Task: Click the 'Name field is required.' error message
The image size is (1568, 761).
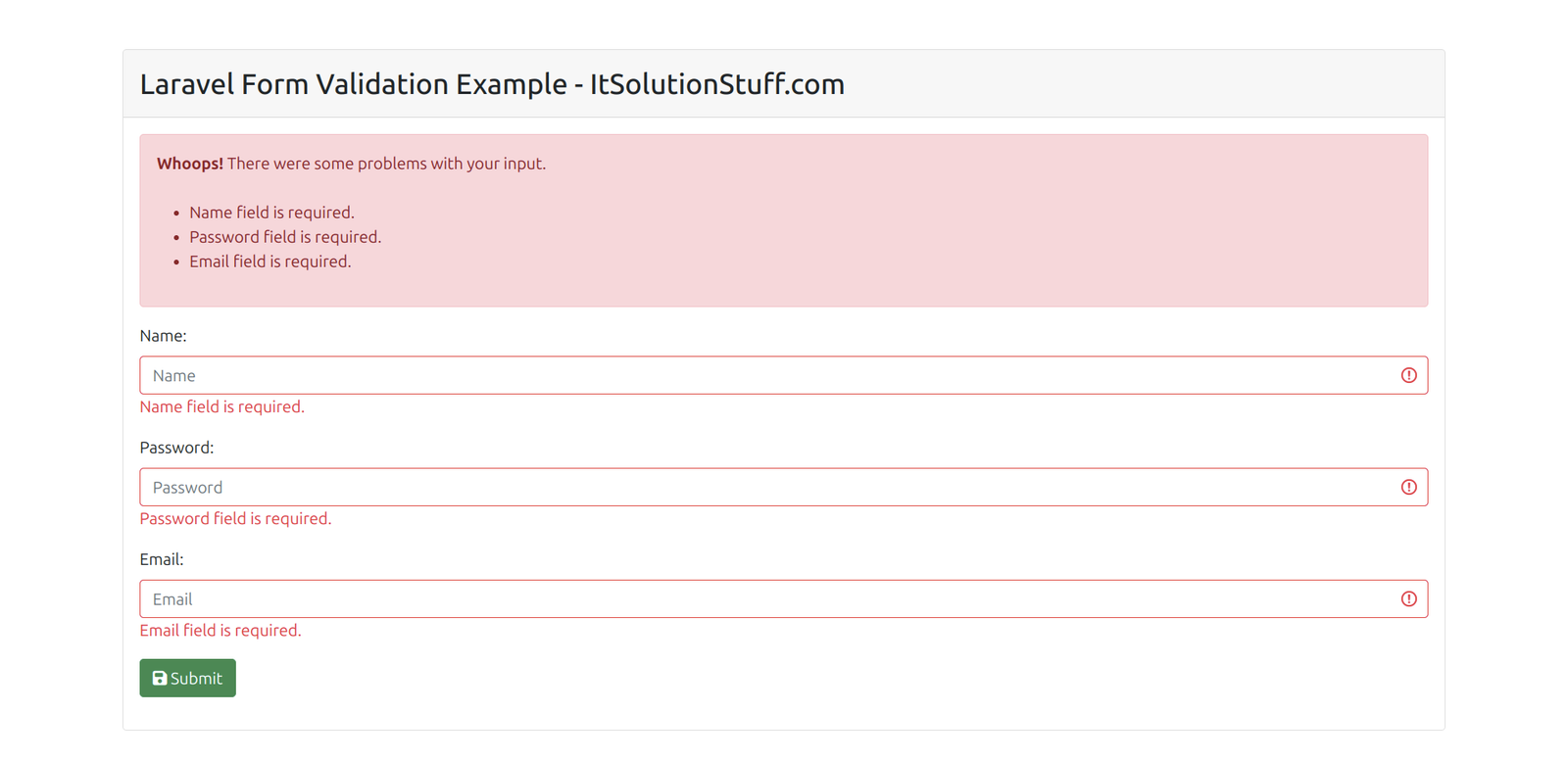Action: 221,406
